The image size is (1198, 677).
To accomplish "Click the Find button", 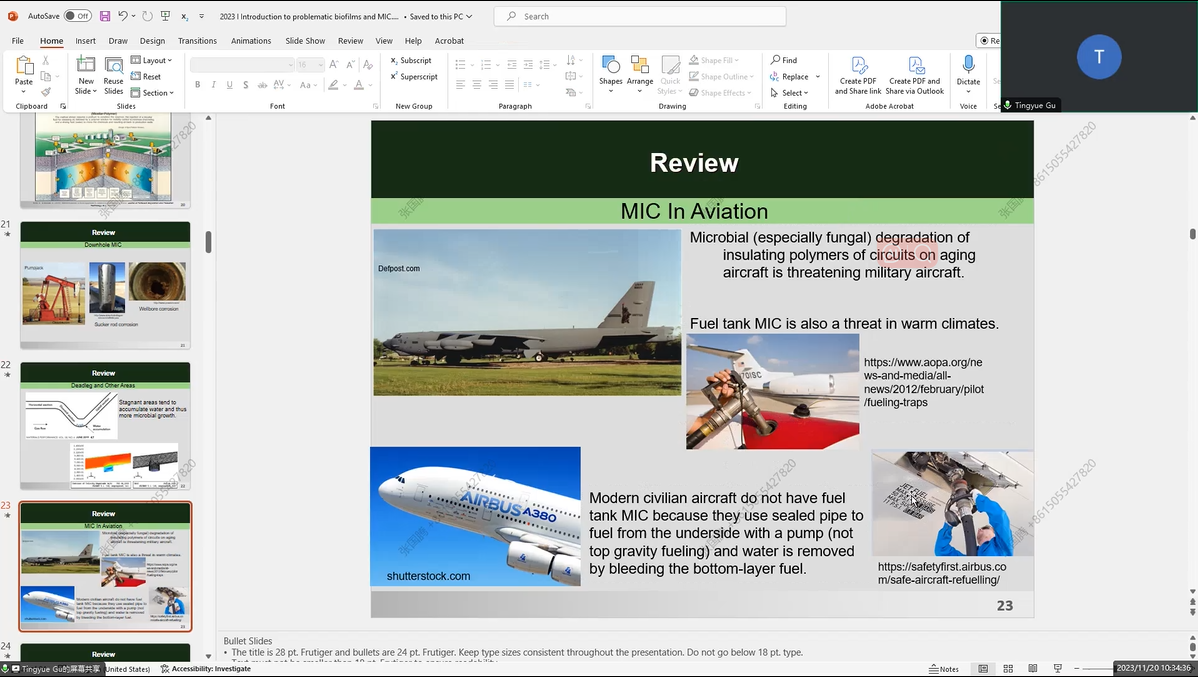I will coord(784,60).
